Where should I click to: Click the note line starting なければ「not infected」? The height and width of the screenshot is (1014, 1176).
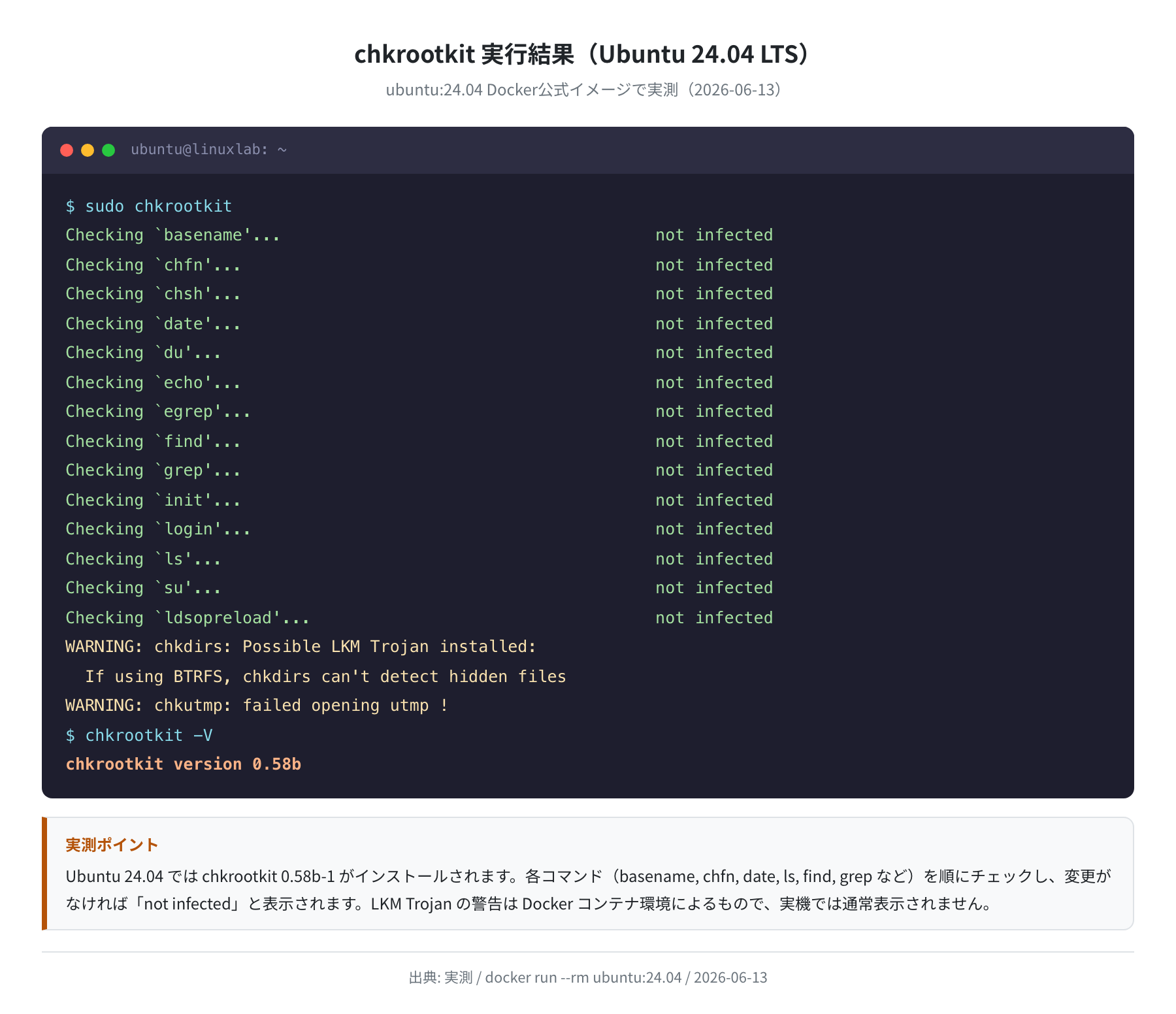[531, 904]
